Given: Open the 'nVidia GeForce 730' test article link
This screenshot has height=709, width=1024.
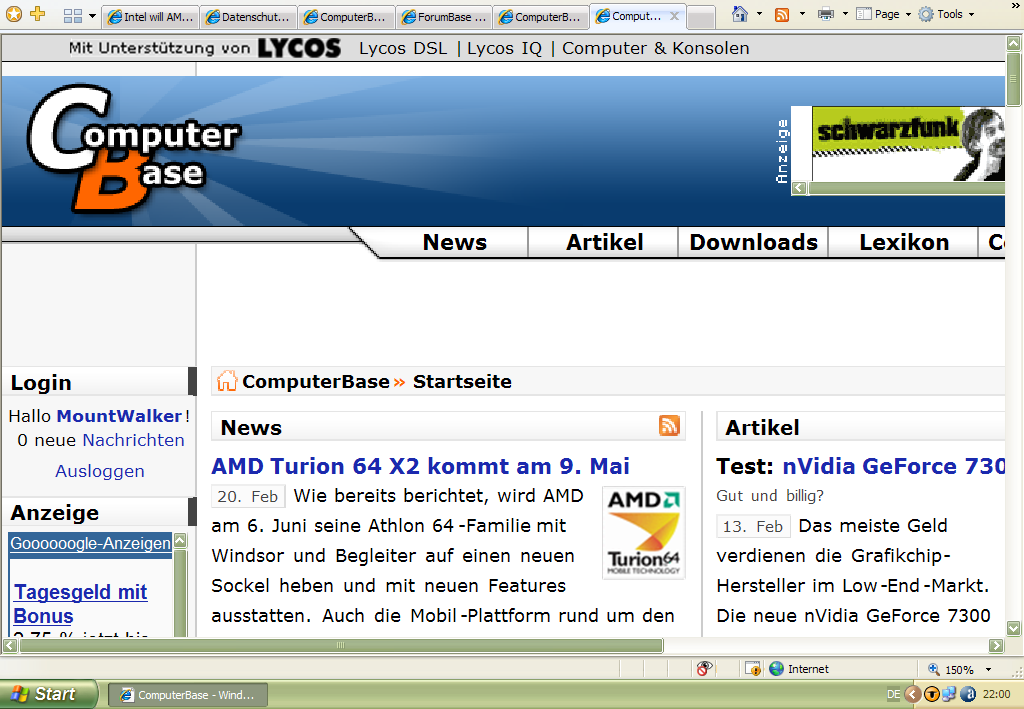Looking at the screenshot, I should [x=893, y=466].
